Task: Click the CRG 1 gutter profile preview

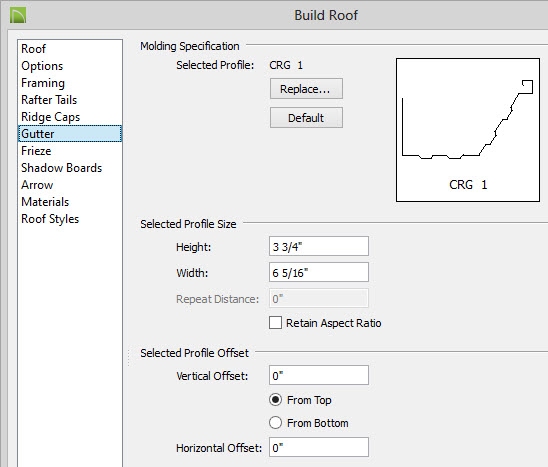Action: click(468, 130)
